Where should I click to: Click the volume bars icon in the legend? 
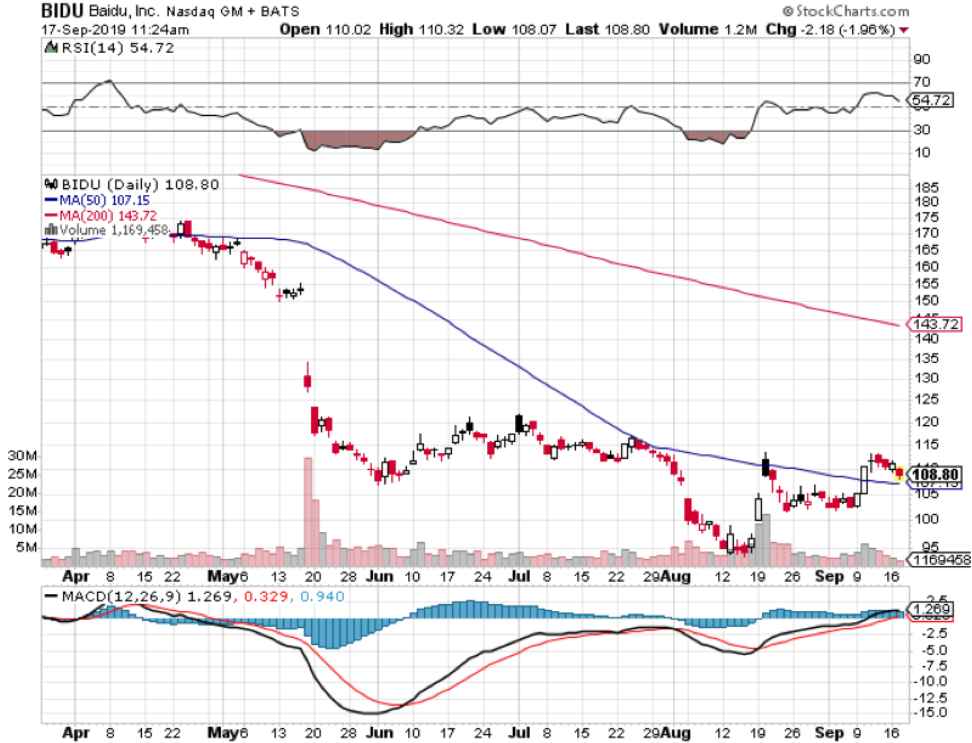click(x=51, y=231)
